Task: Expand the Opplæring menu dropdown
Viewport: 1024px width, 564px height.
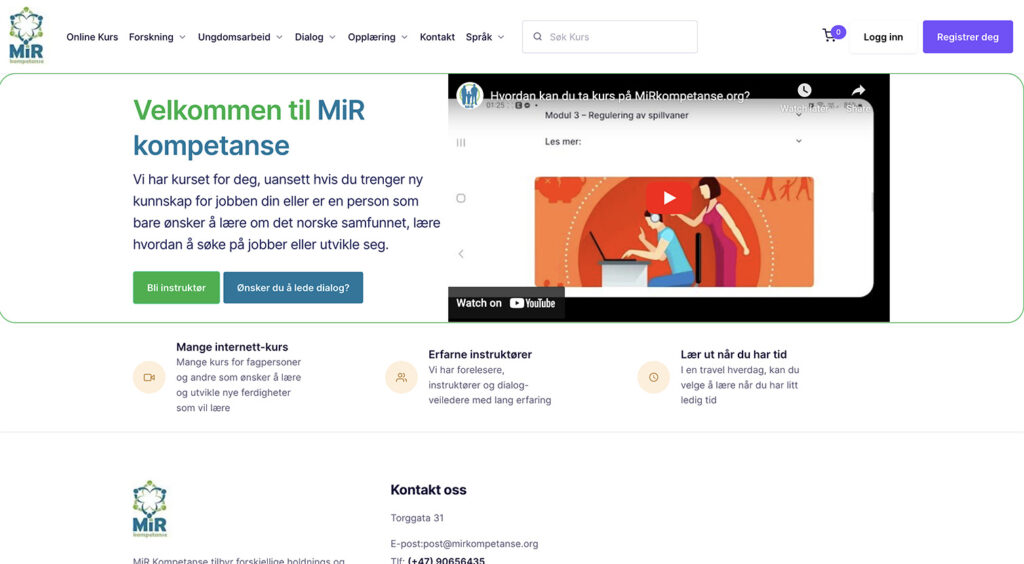Action: click(377, 37)
